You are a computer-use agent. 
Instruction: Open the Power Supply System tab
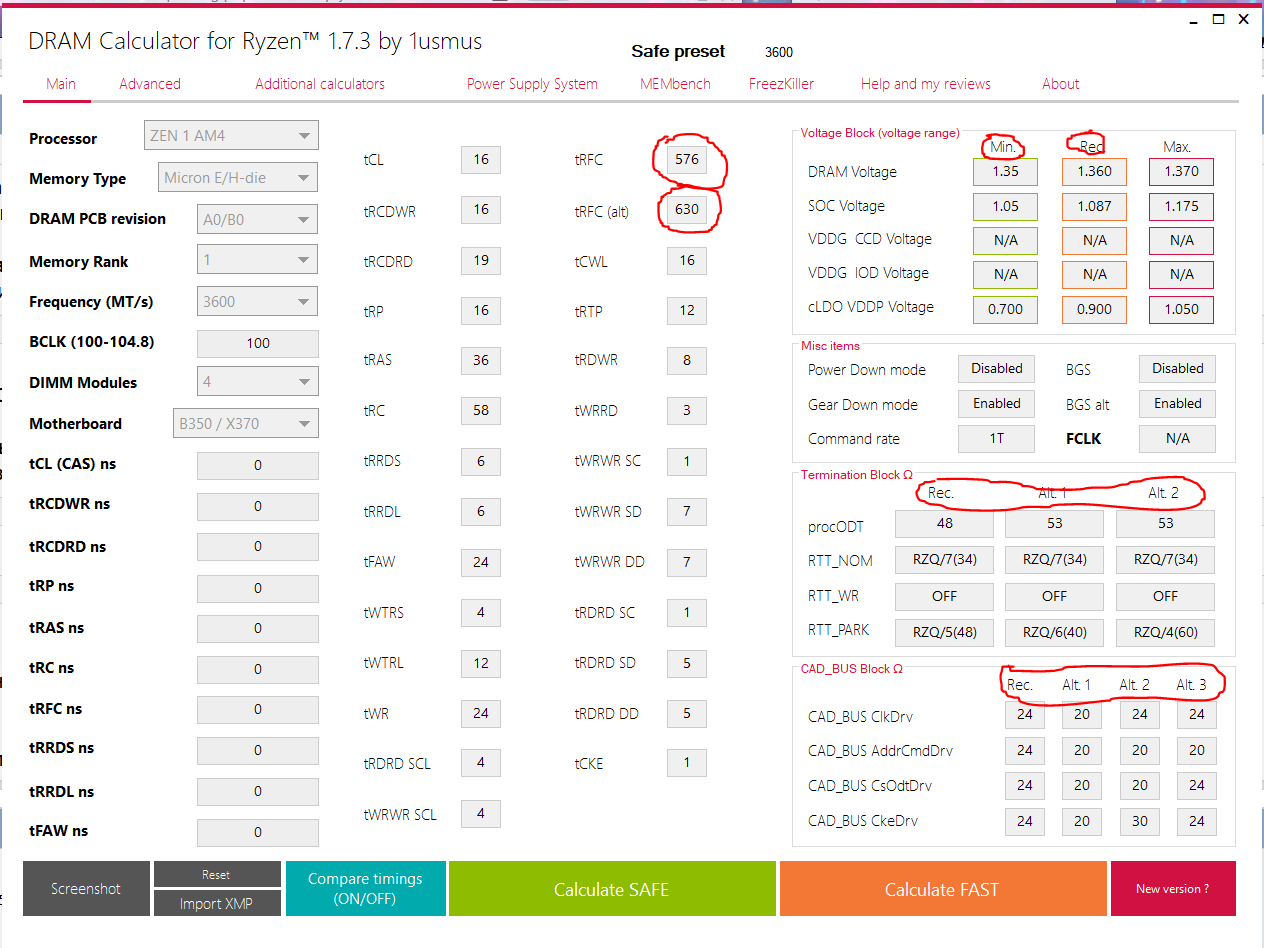point(532,84)
